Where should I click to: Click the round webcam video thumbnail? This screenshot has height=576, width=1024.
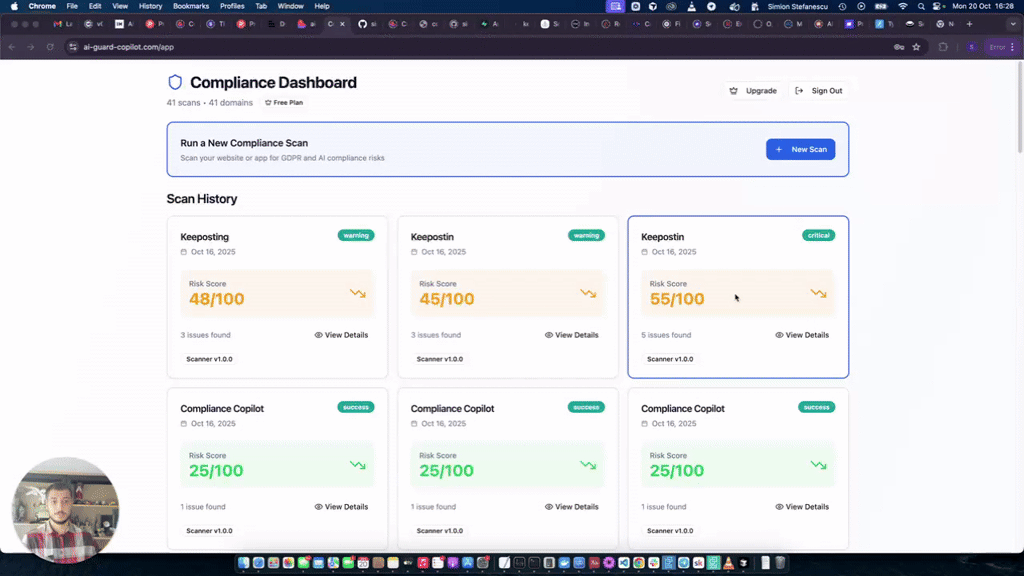click(65, 510)
